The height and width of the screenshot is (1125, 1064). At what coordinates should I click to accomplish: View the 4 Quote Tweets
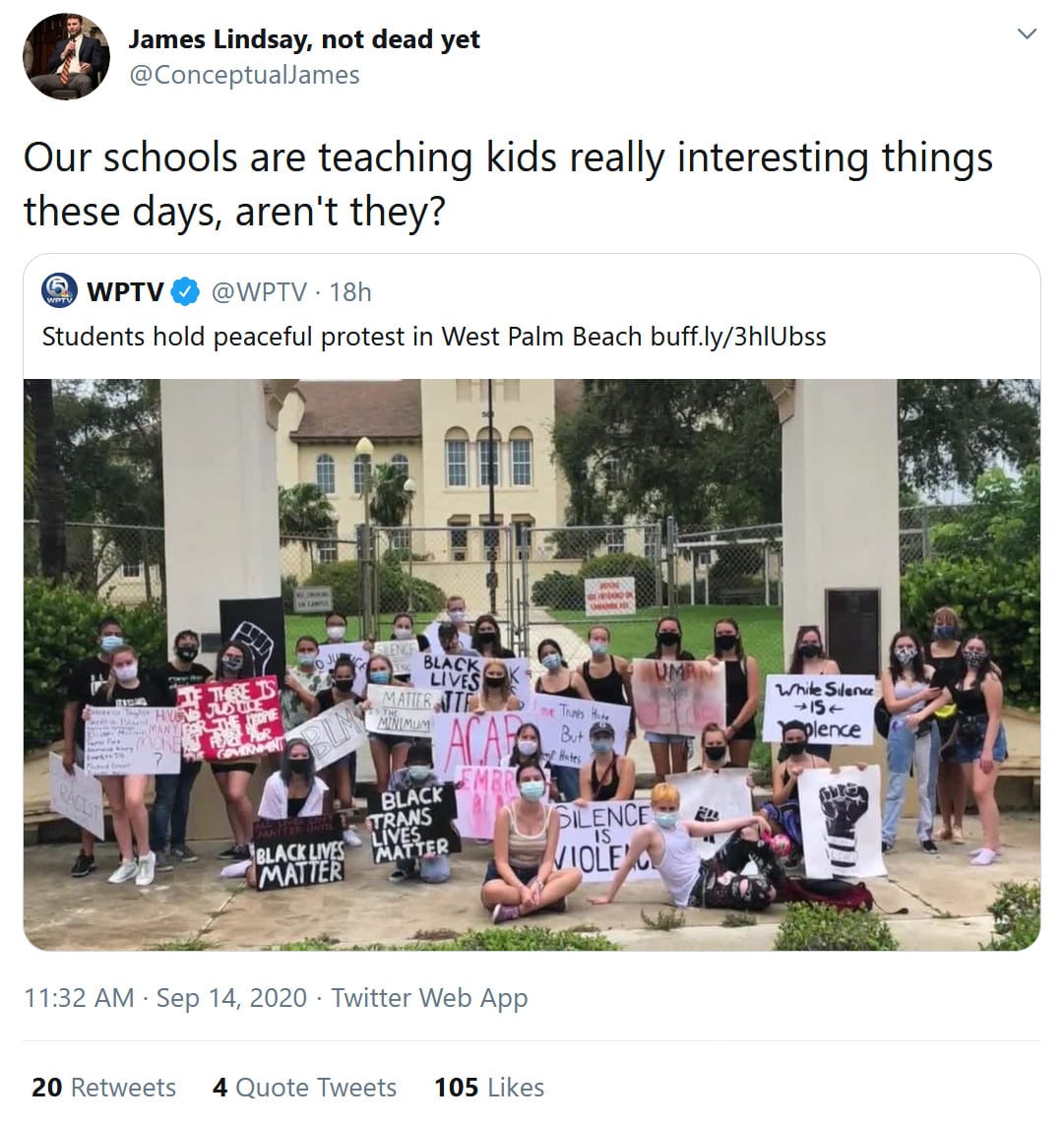304,1088
